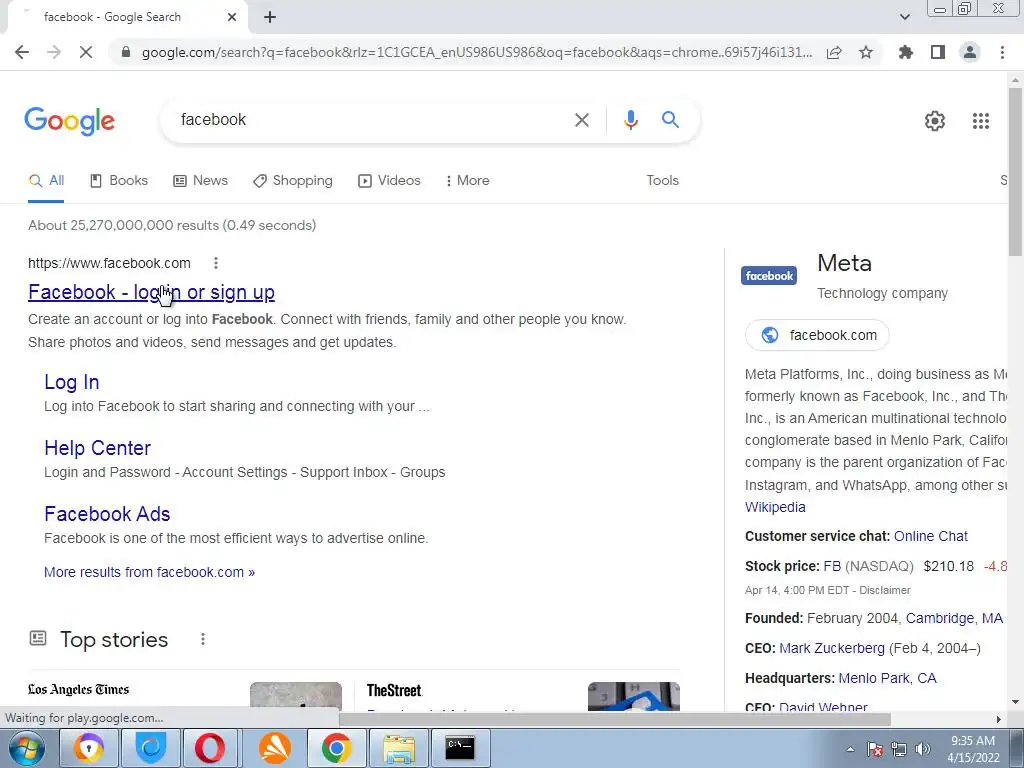Open the Help Center sitelink
Screen dimensions: 1024x768
tap(97, 448)
